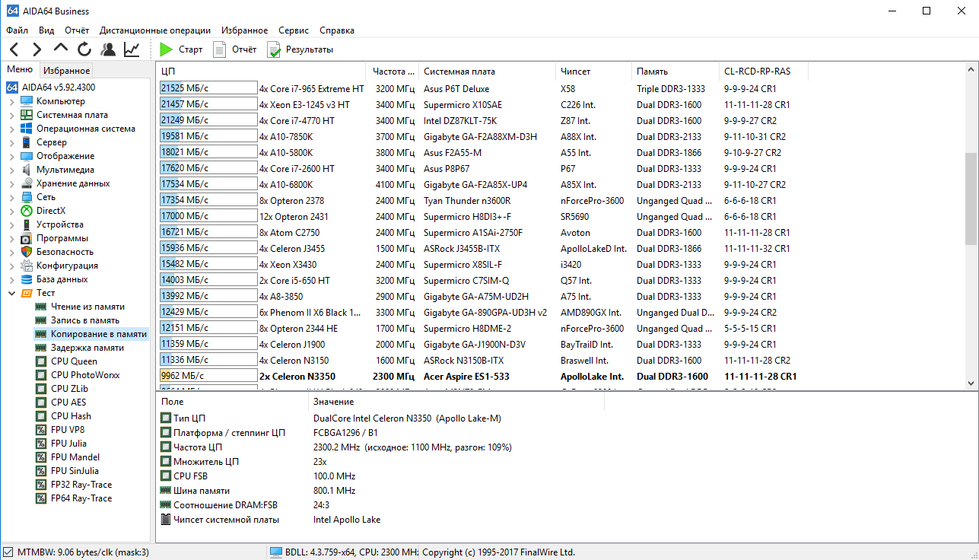979x560 pixels.
Task: Click the Refresh icon in toolbar
Action: 84,49
